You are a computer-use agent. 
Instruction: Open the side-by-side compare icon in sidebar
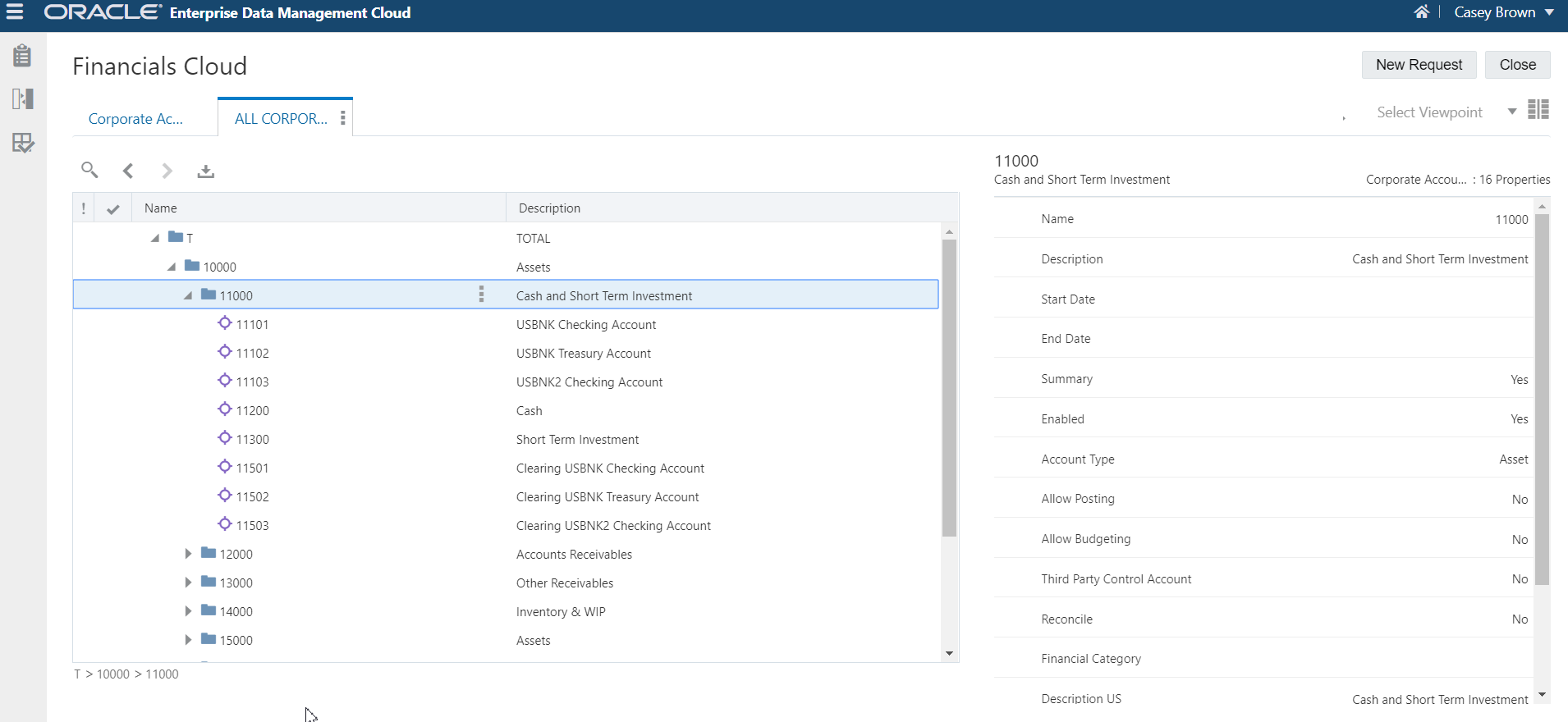pos(23,99)
